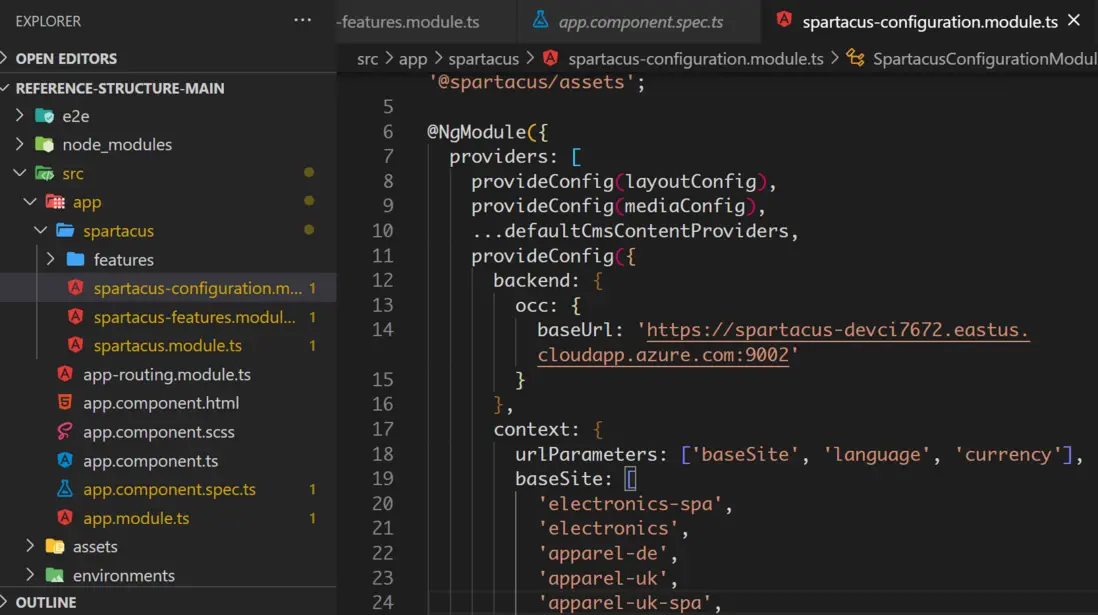Open Explorer more actions ellipsis menu

click(x=303, y=21)
